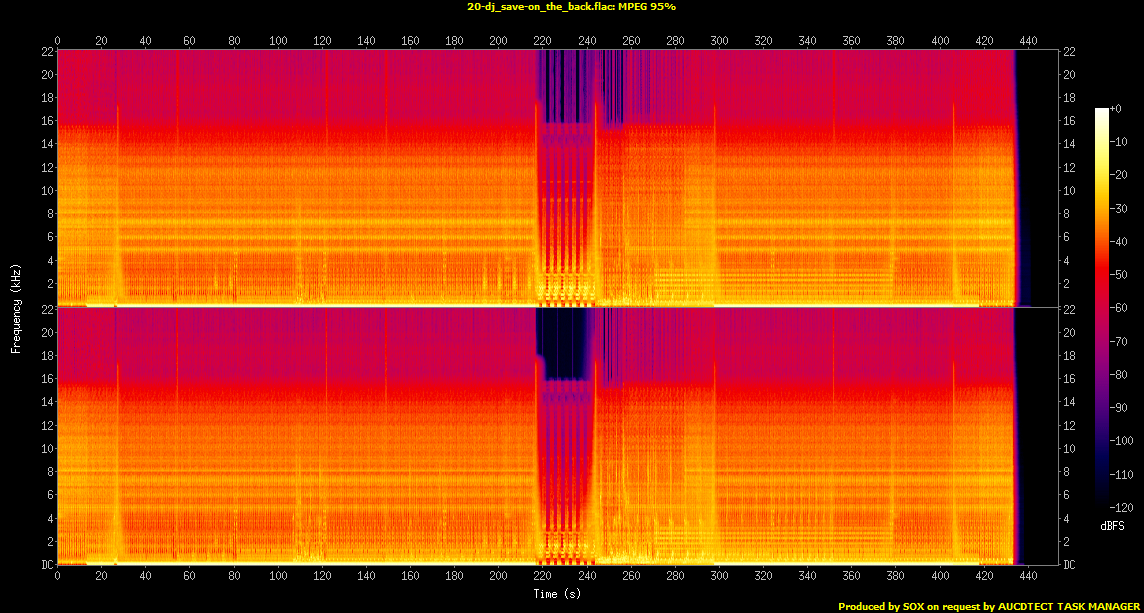
Task: Click the "-120" color scale label
Action: pyautogui.click(x=1121, y=508)
